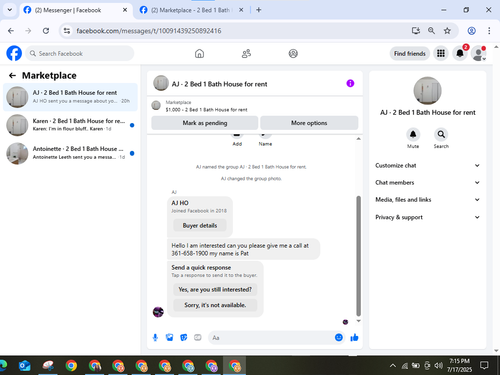Click the back arrow beside Marketplace
Viewport: 500px width, 375px height.
coord(12,76)
